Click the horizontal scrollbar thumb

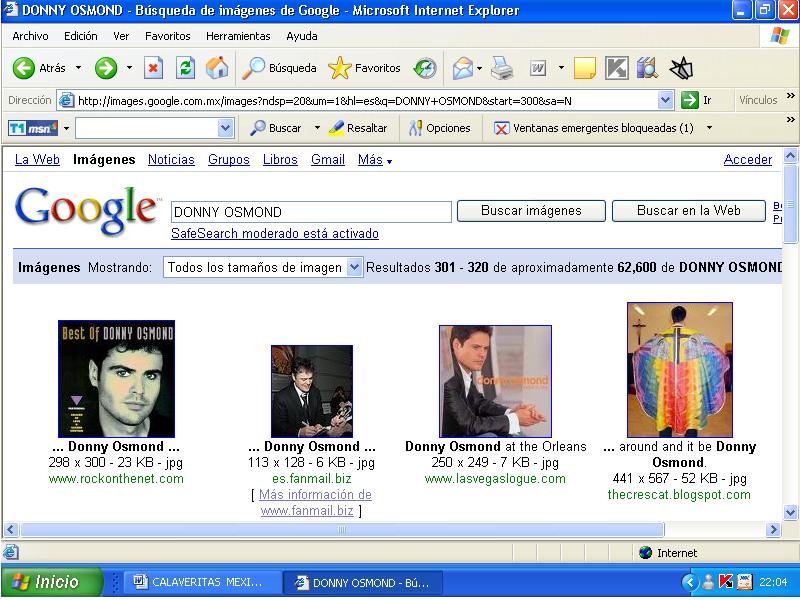click(342, 530)
